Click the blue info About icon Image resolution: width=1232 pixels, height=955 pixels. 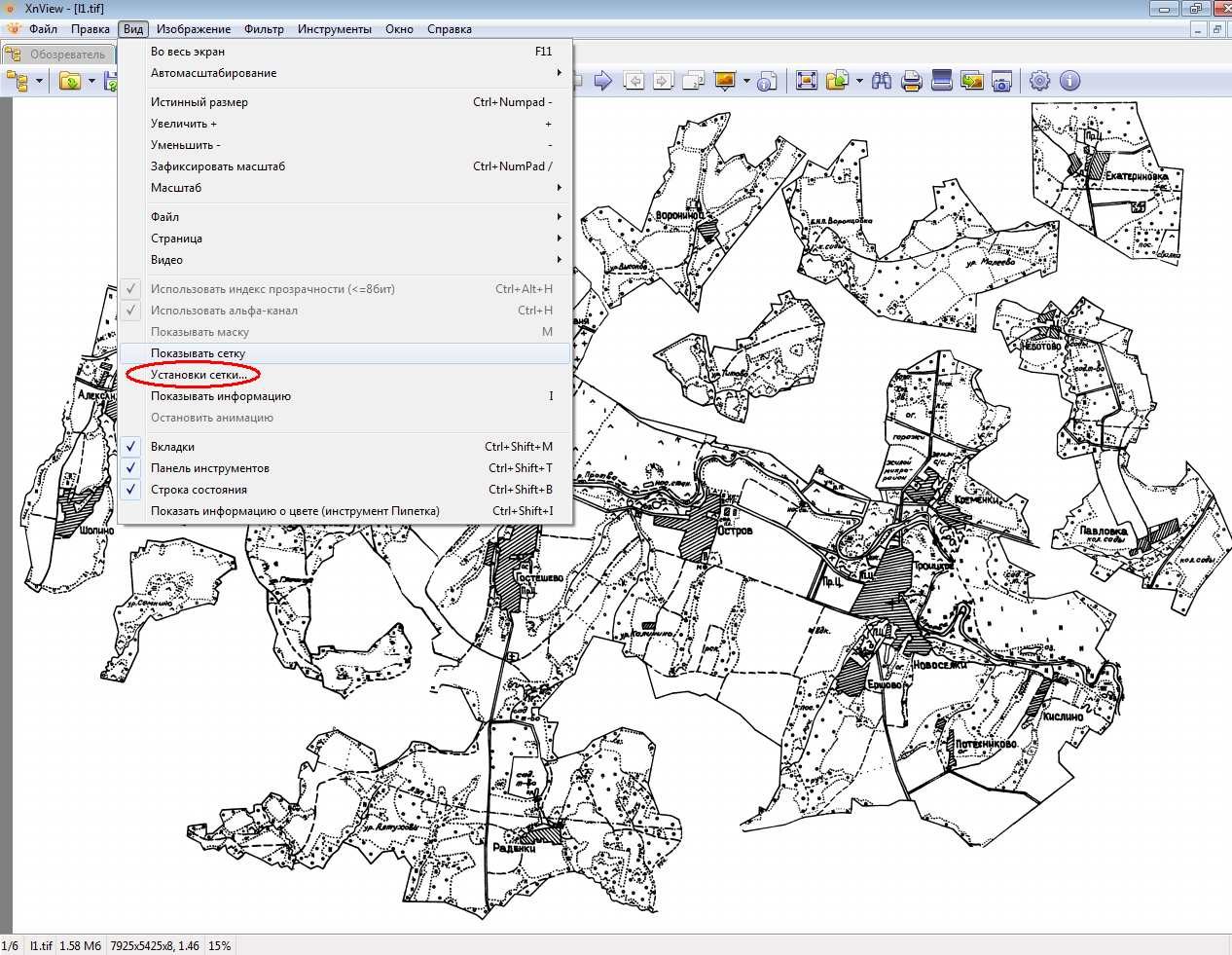(1069, 81)
